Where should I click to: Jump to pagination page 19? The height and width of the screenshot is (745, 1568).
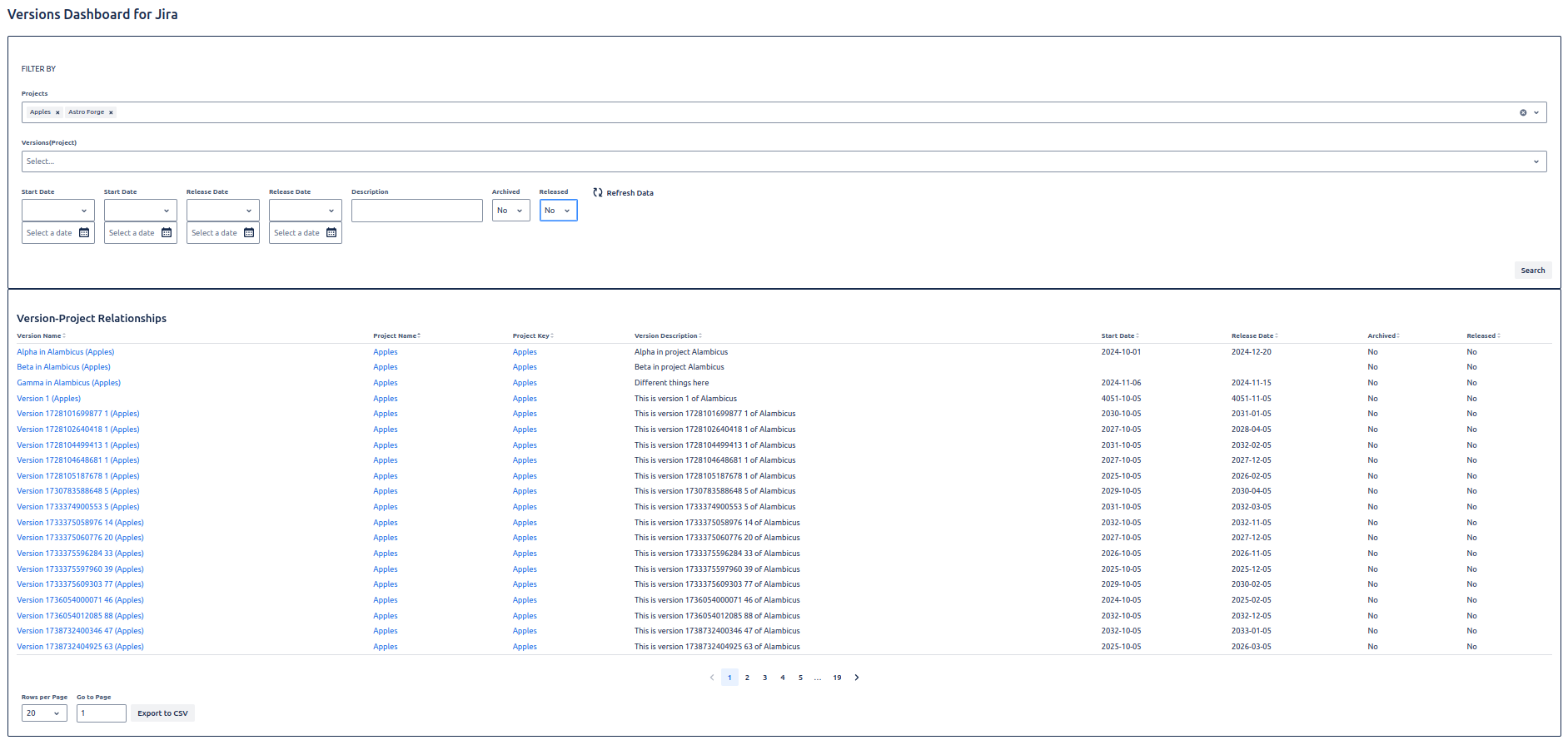click(837, 678)
